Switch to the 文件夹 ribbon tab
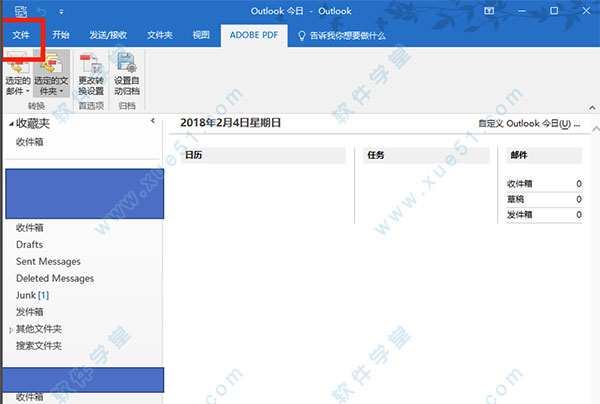This screenshot has height=404, width=600. (160, 35)
